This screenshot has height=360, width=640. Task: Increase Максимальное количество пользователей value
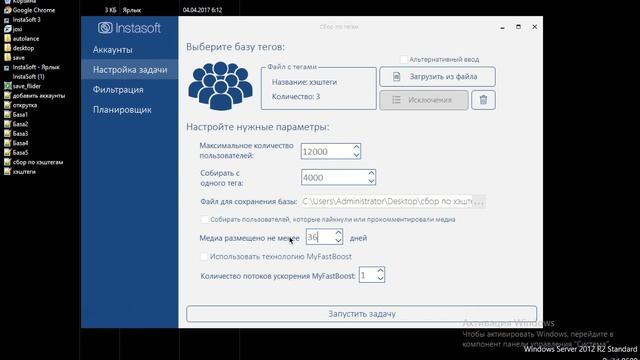[356, 147]
